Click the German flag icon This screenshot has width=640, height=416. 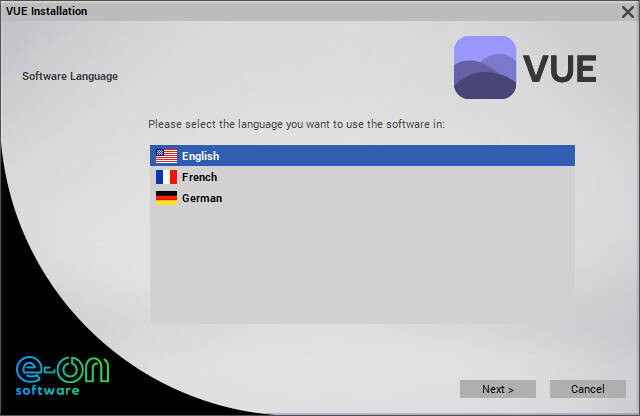click(166, 198)
